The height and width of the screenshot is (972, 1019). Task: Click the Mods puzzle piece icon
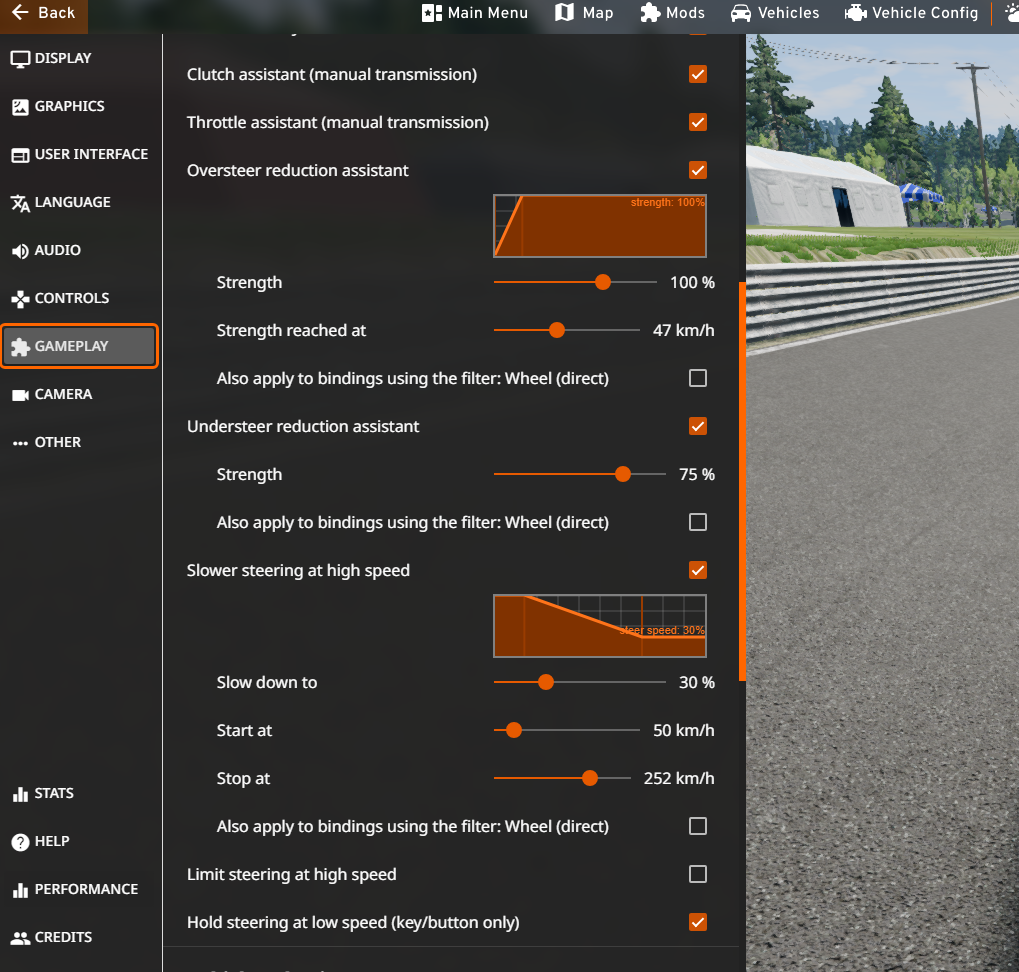pyautogui.click(x=650, y=12)
